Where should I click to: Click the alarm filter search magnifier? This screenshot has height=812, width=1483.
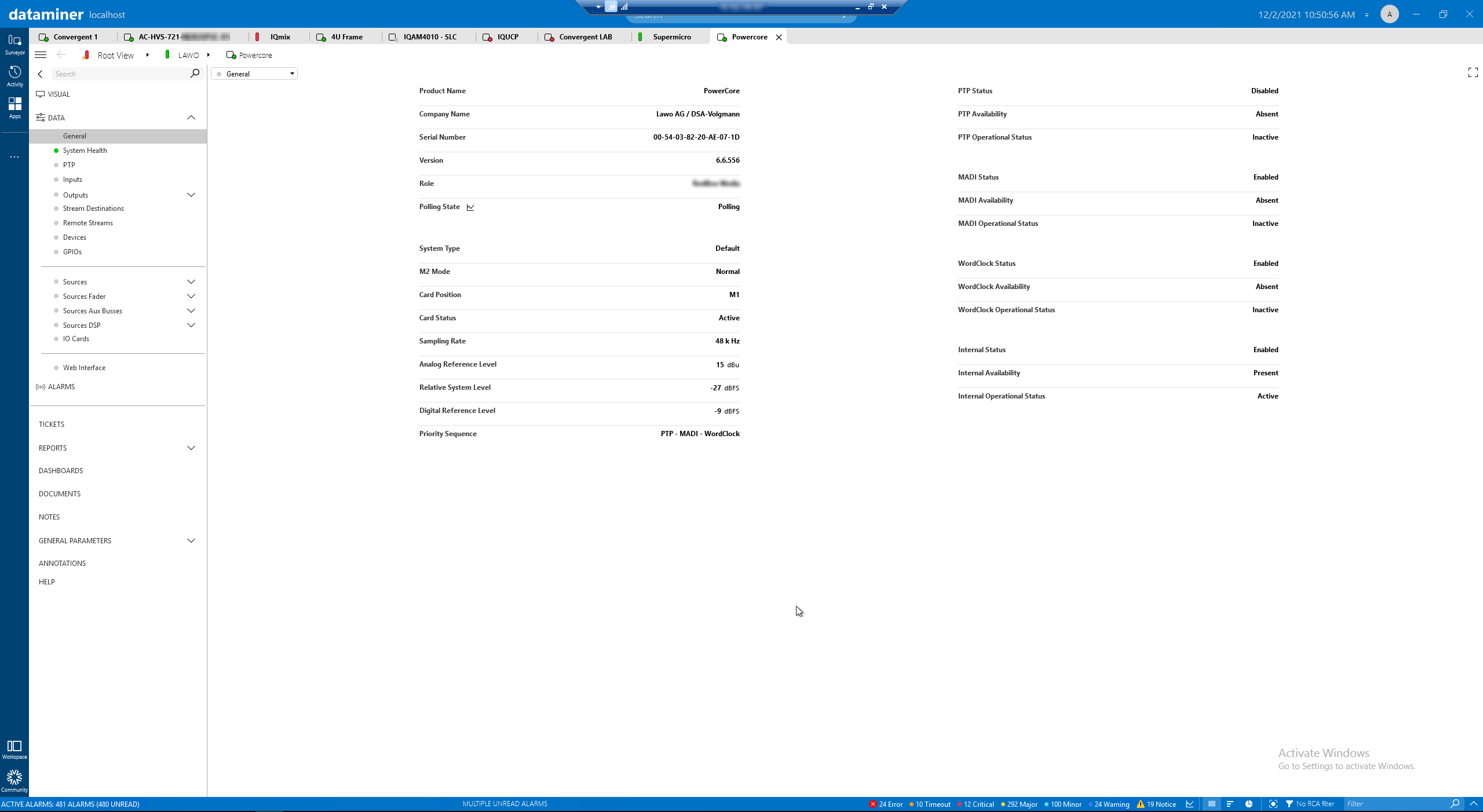point(1455,804)
